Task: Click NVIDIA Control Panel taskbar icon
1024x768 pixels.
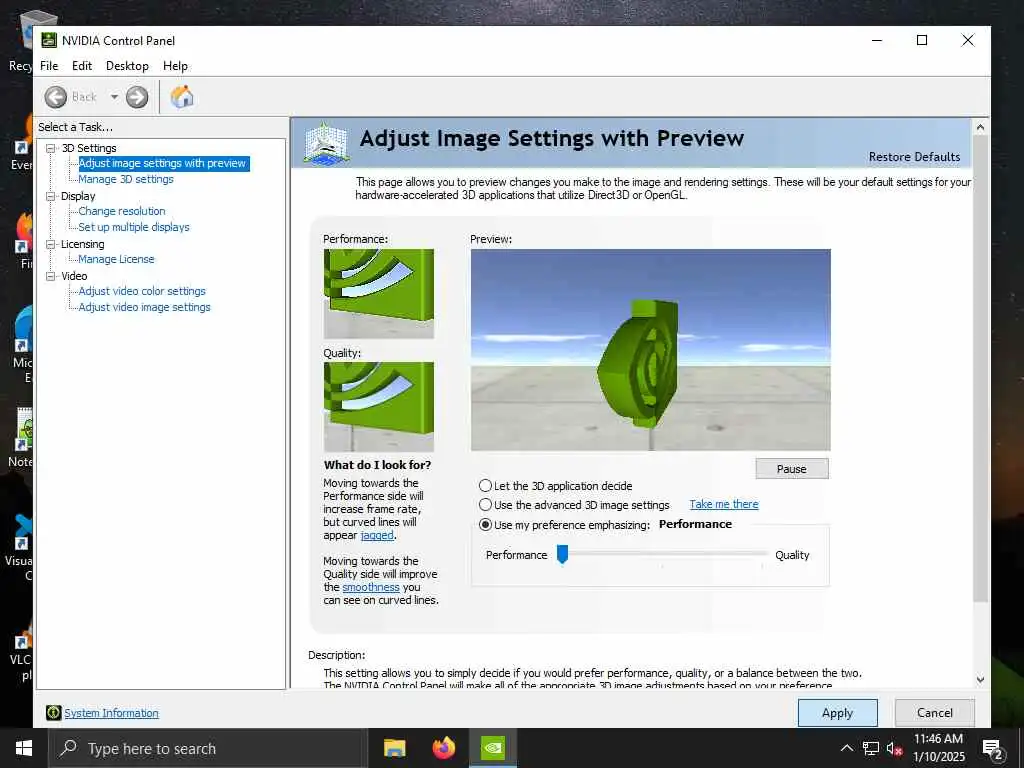Action: [492, 748]
